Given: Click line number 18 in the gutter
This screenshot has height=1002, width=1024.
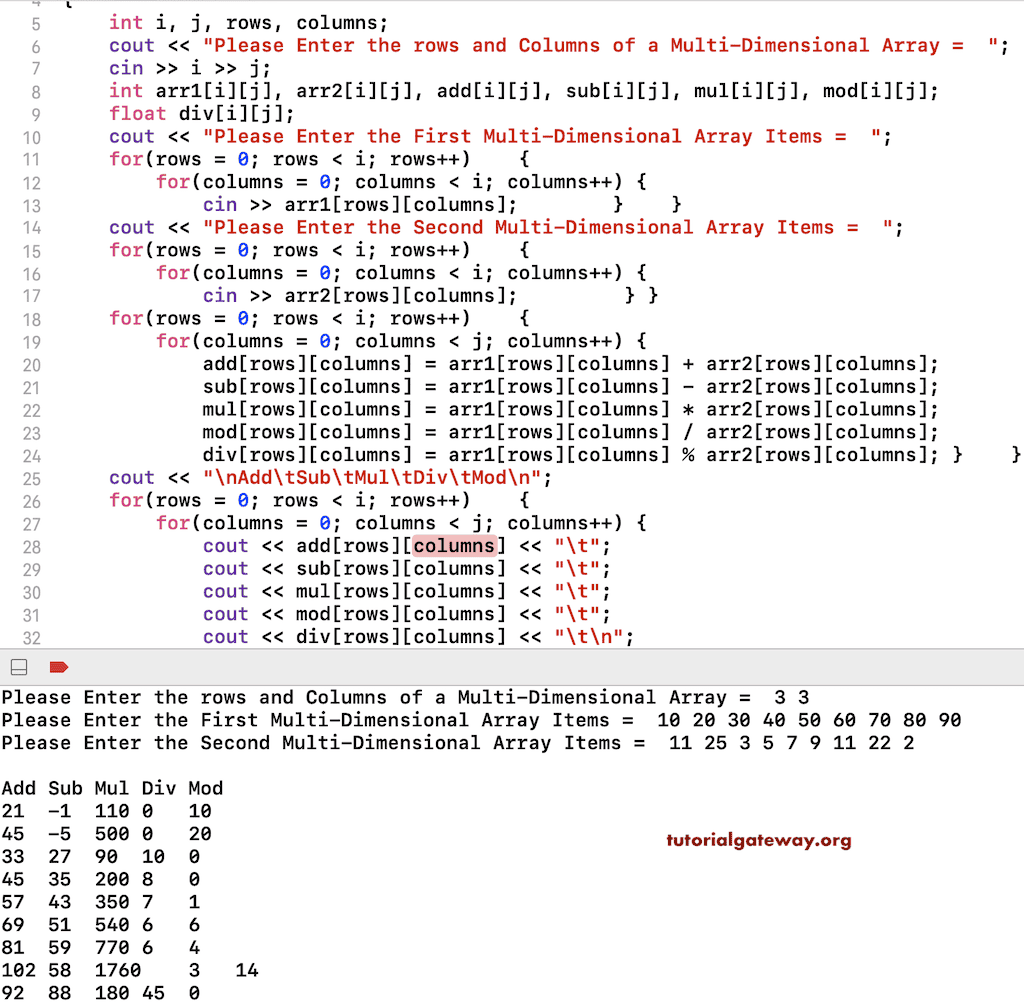Looking at the screenshot, I should tap(33, 318).
